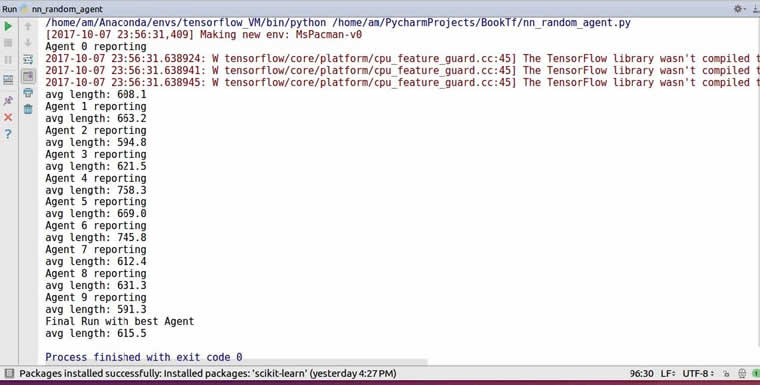Click the 'Agent 8 reporting' line
Screen dimensions: 760x385
tap(95, 273)
